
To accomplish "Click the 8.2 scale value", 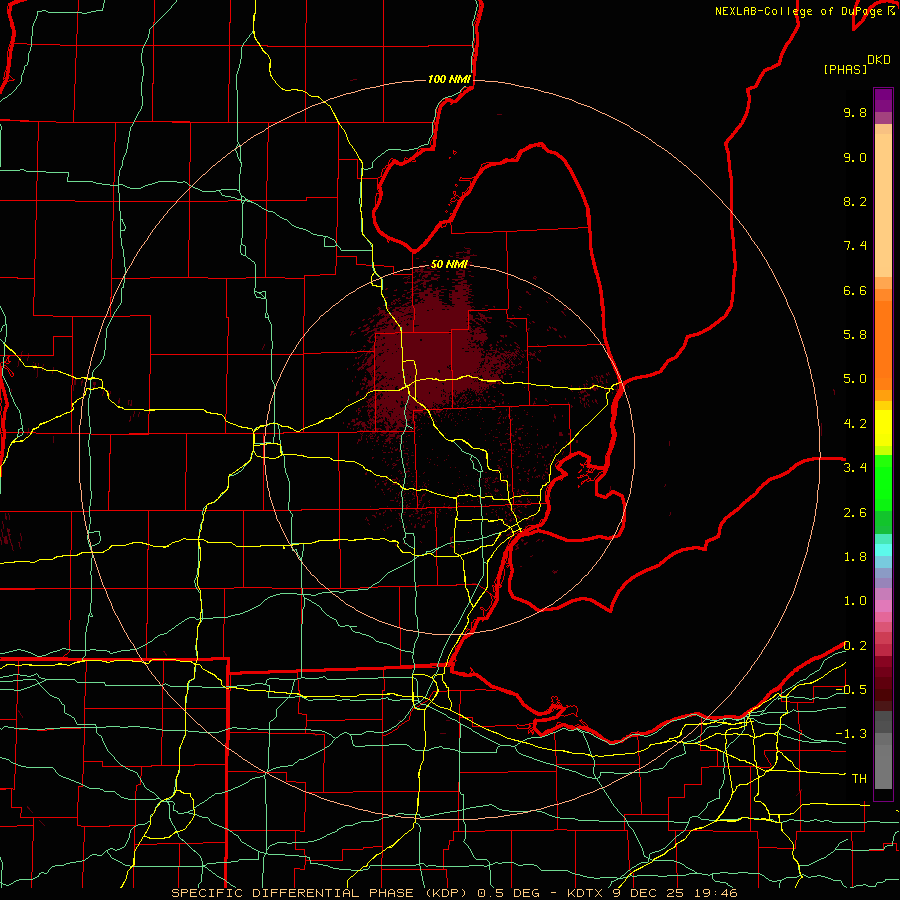I will pyautogui.click(x=855, y=201).
